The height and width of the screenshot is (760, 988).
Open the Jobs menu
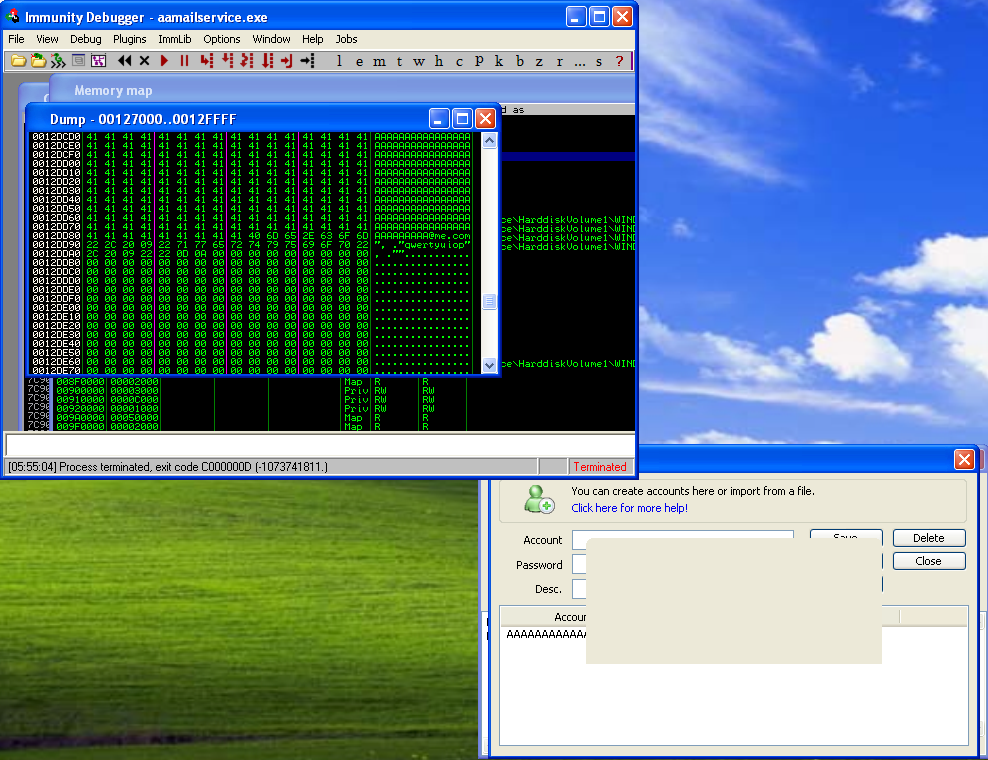click(347, 39)
